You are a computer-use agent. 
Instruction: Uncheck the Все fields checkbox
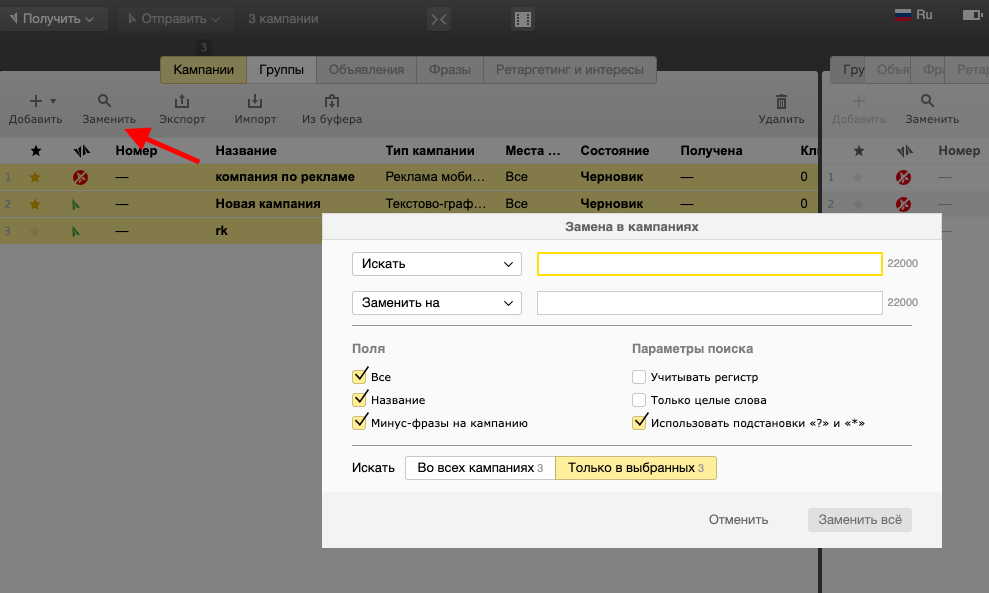point(360,377)
